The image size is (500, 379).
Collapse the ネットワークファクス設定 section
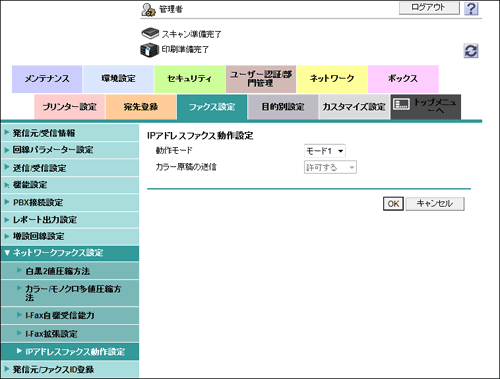(70, 253)
